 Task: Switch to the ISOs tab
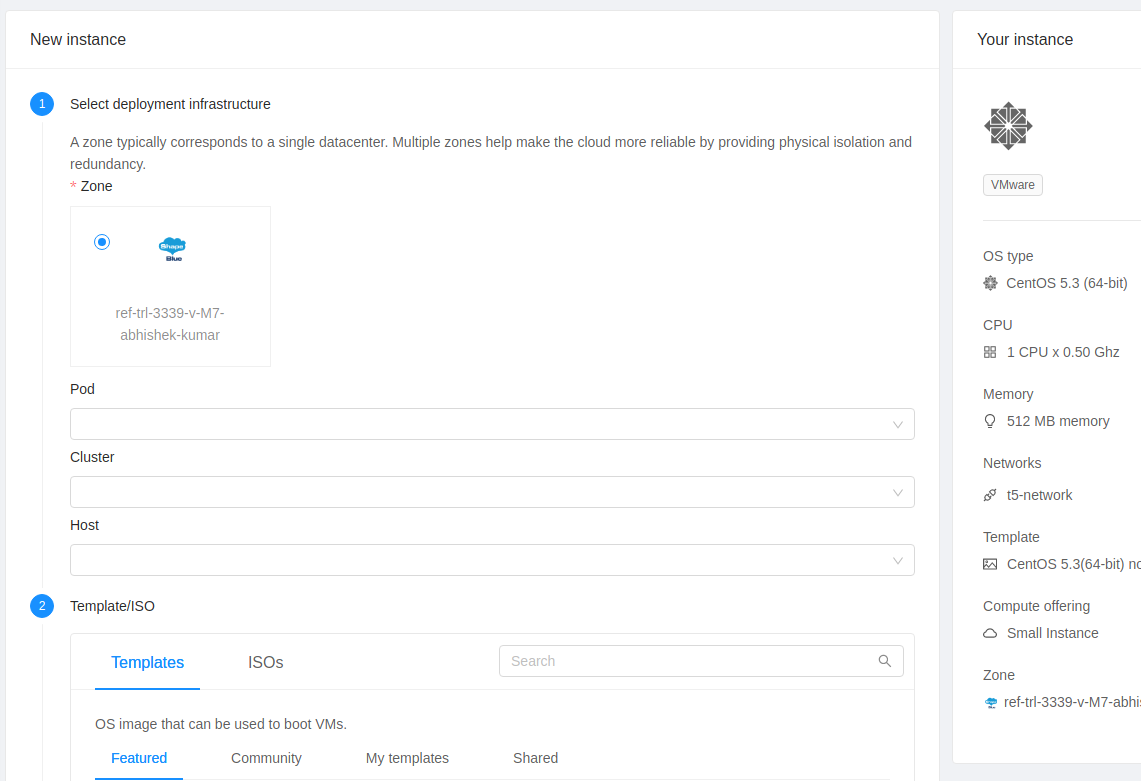point(266,662)
